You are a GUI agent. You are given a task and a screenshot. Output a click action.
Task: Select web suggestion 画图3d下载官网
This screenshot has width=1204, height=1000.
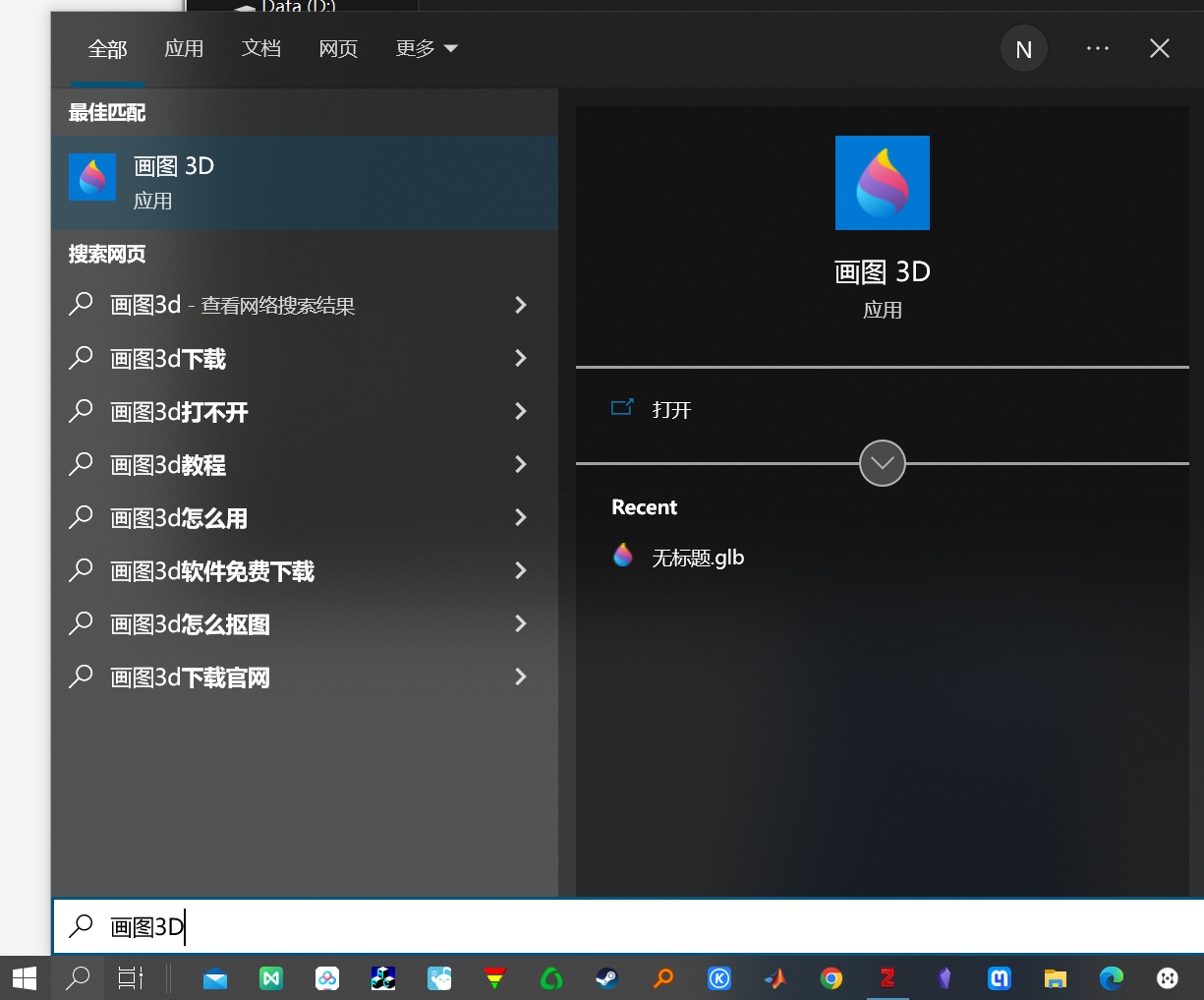[305, 676]
